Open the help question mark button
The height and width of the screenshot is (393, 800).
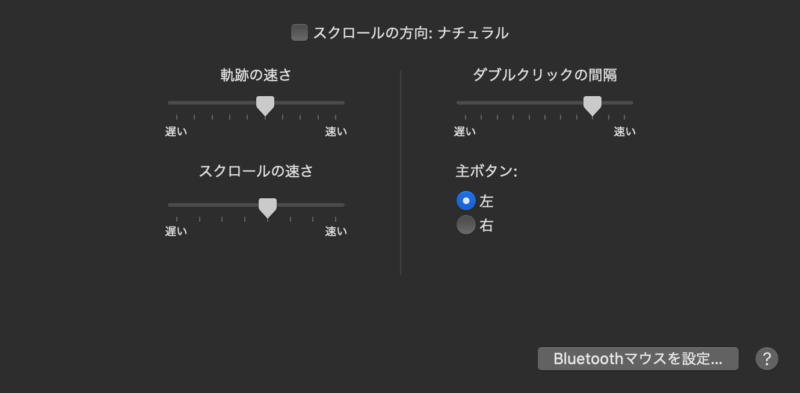coord(766,359)
